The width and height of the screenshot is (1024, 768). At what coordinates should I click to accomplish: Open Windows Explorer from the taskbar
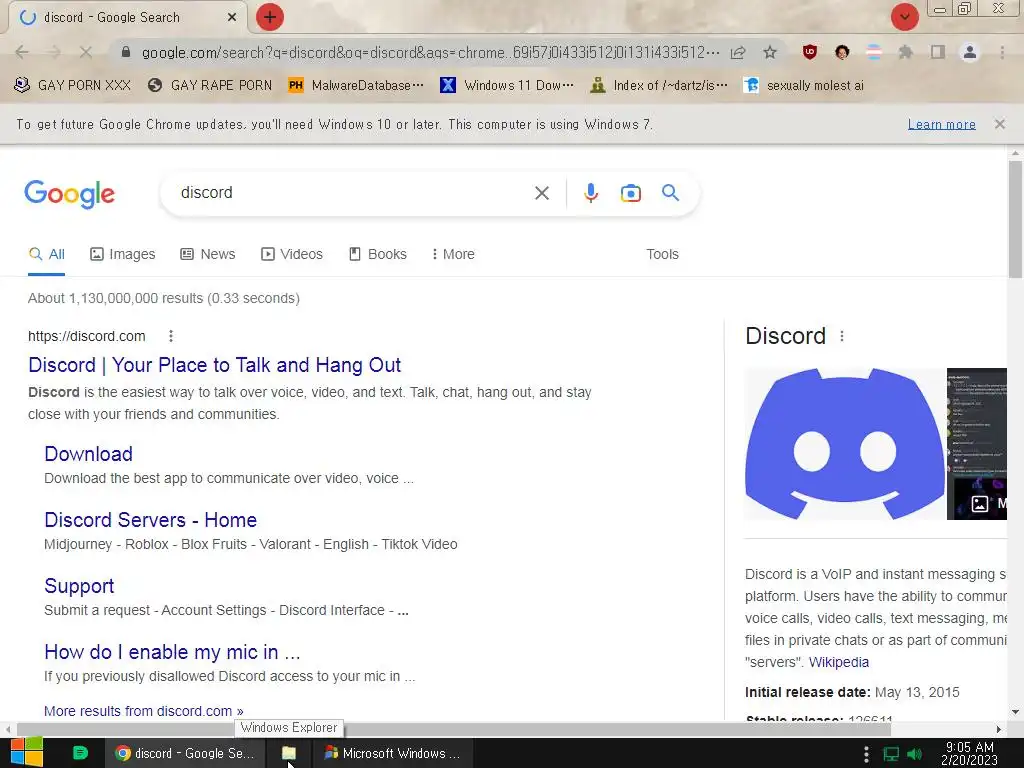click(x=289, y=753)
